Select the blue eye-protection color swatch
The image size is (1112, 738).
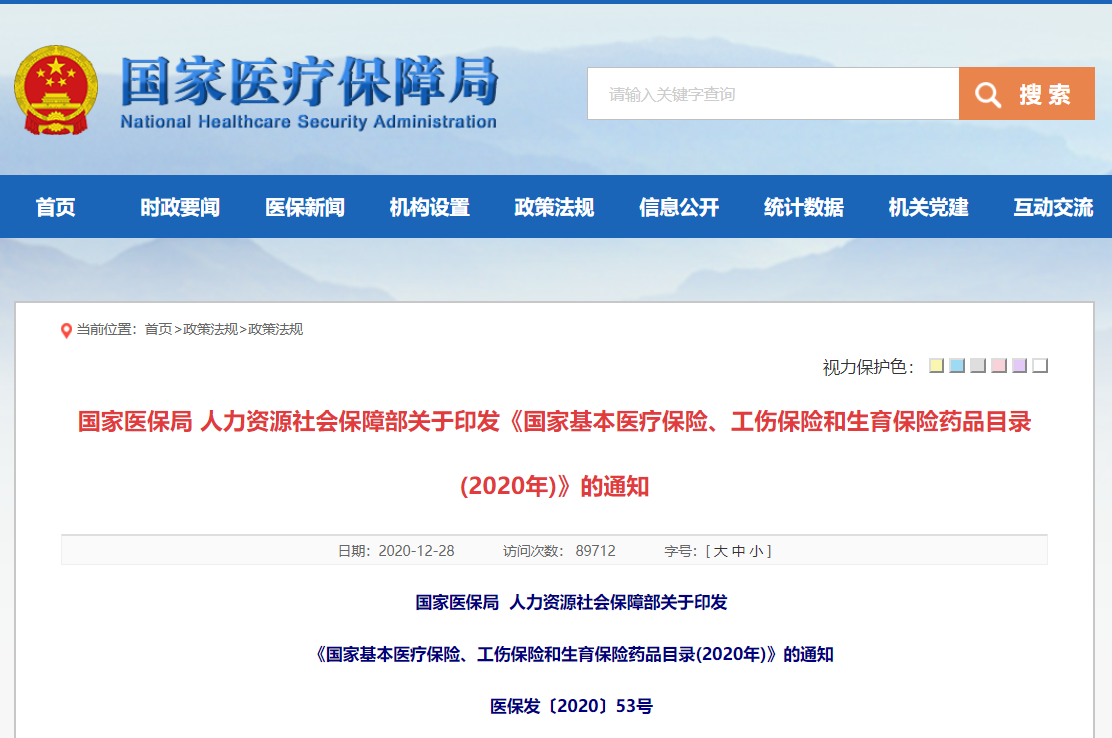pos(957,366)
